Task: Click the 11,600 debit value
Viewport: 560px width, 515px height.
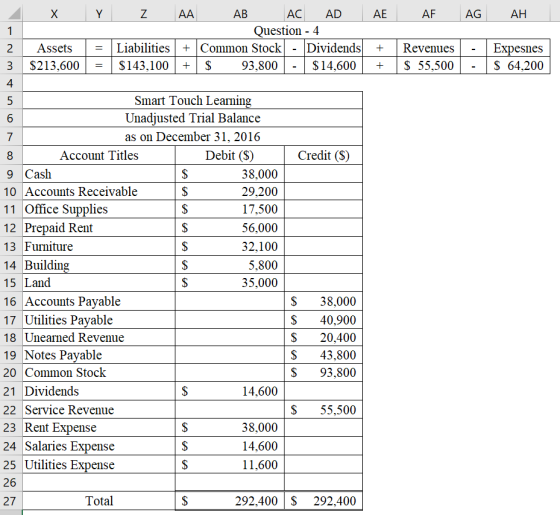Action: pyautogui.click(x=230, y=465)
